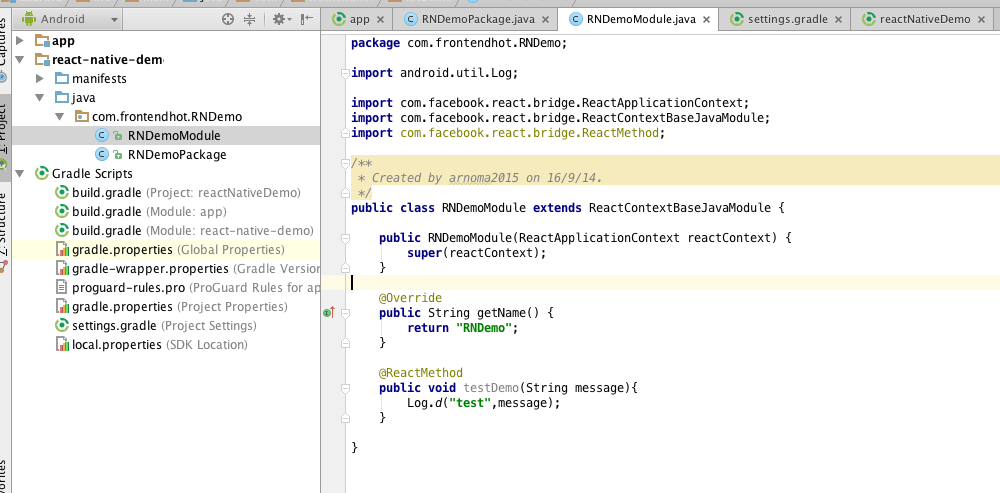Expand the app module folder

22,41
